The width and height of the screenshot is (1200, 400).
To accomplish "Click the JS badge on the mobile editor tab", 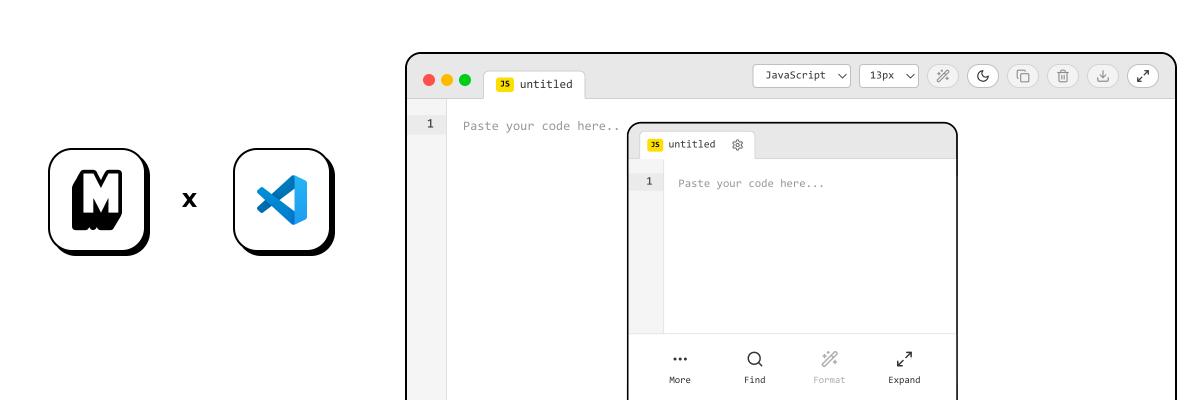I will point(655,145).
